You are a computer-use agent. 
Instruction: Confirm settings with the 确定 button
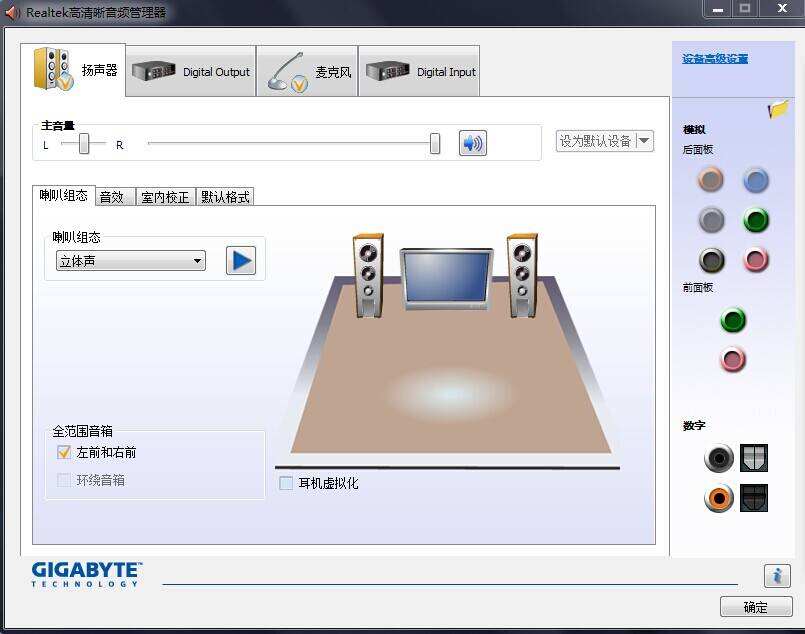pyautogui.click(x=757, y=607)
